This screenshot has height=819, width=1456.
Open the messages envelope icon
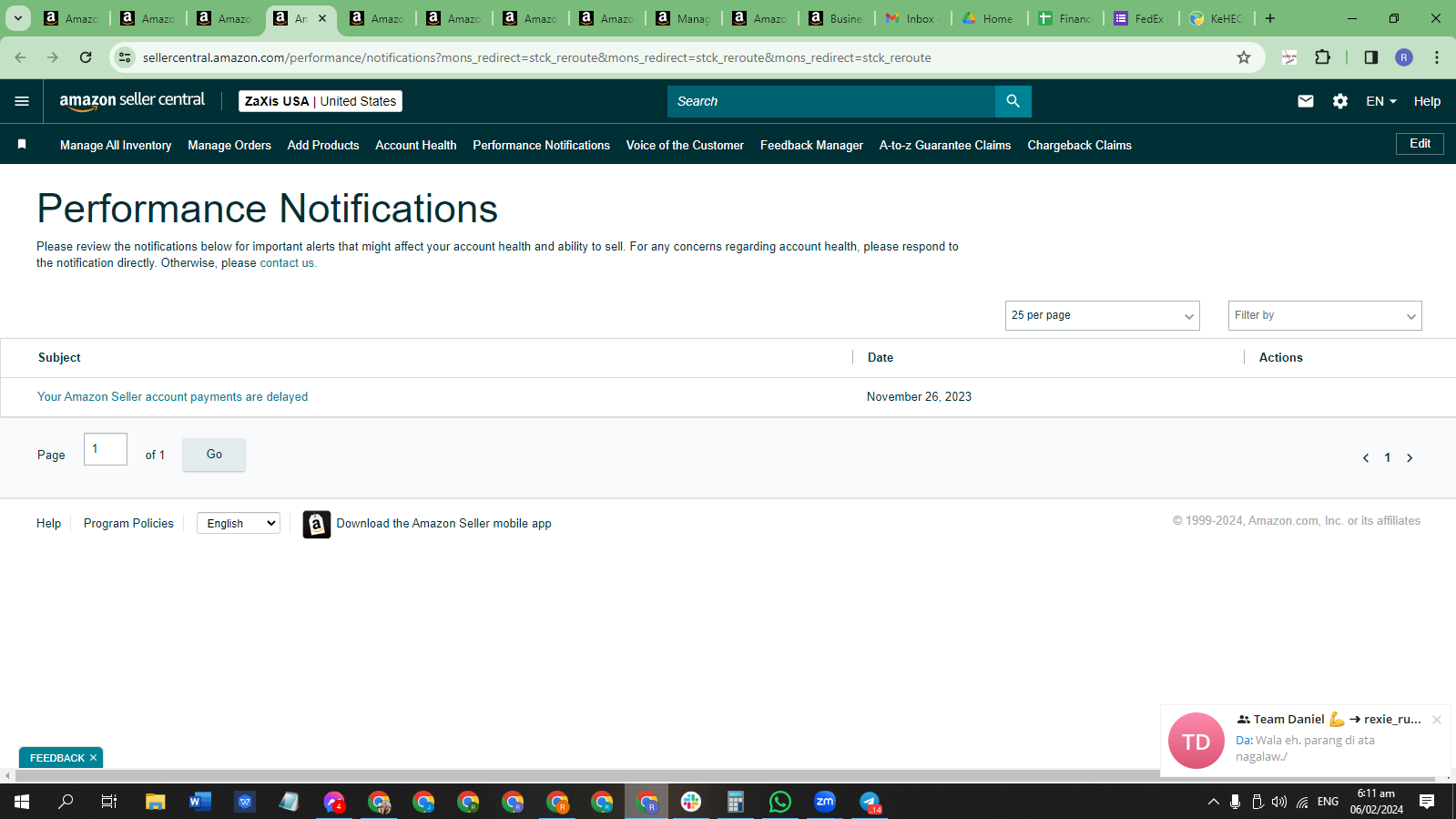(1305, 101)
